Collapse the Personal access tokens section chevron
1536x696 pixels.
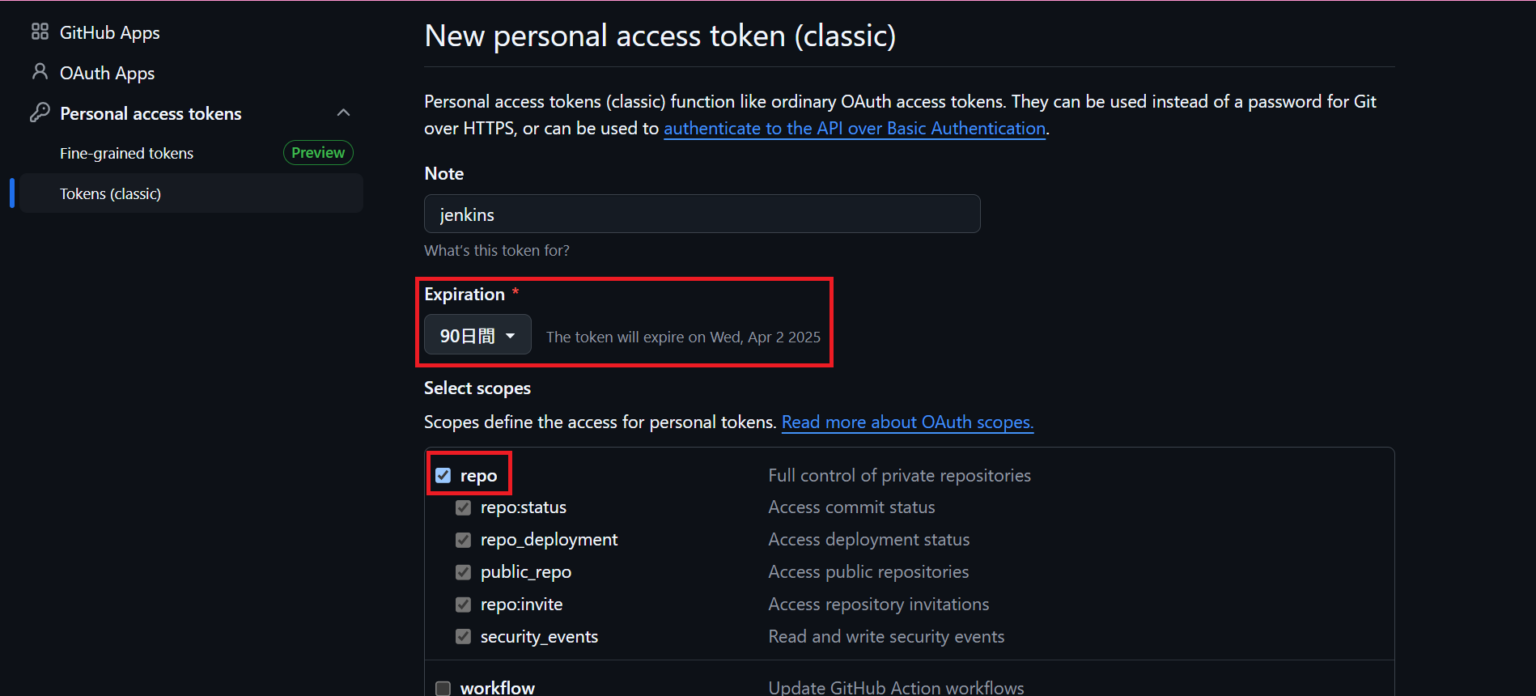343,113
